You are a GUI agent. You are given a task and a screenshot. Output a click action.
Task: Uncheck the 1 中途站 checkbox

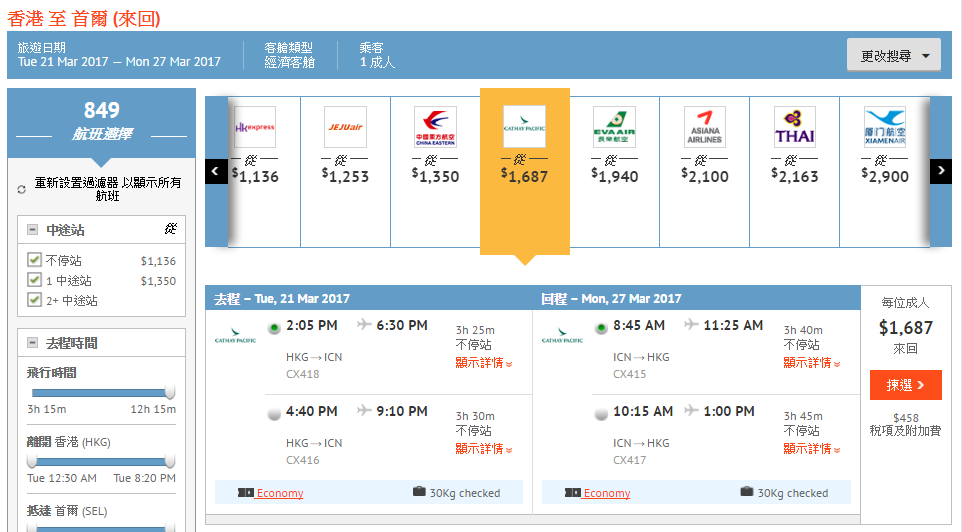click(x=34, y=280)
